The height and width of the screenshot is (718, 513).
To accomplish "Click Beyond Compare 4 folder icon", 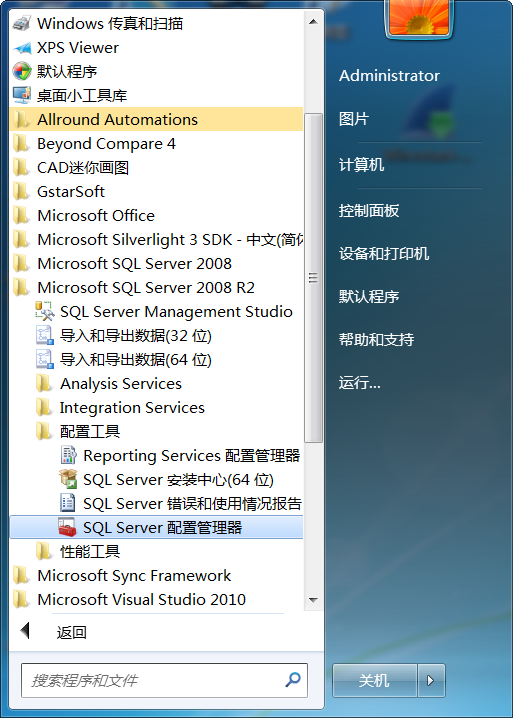I will point(21,143).
